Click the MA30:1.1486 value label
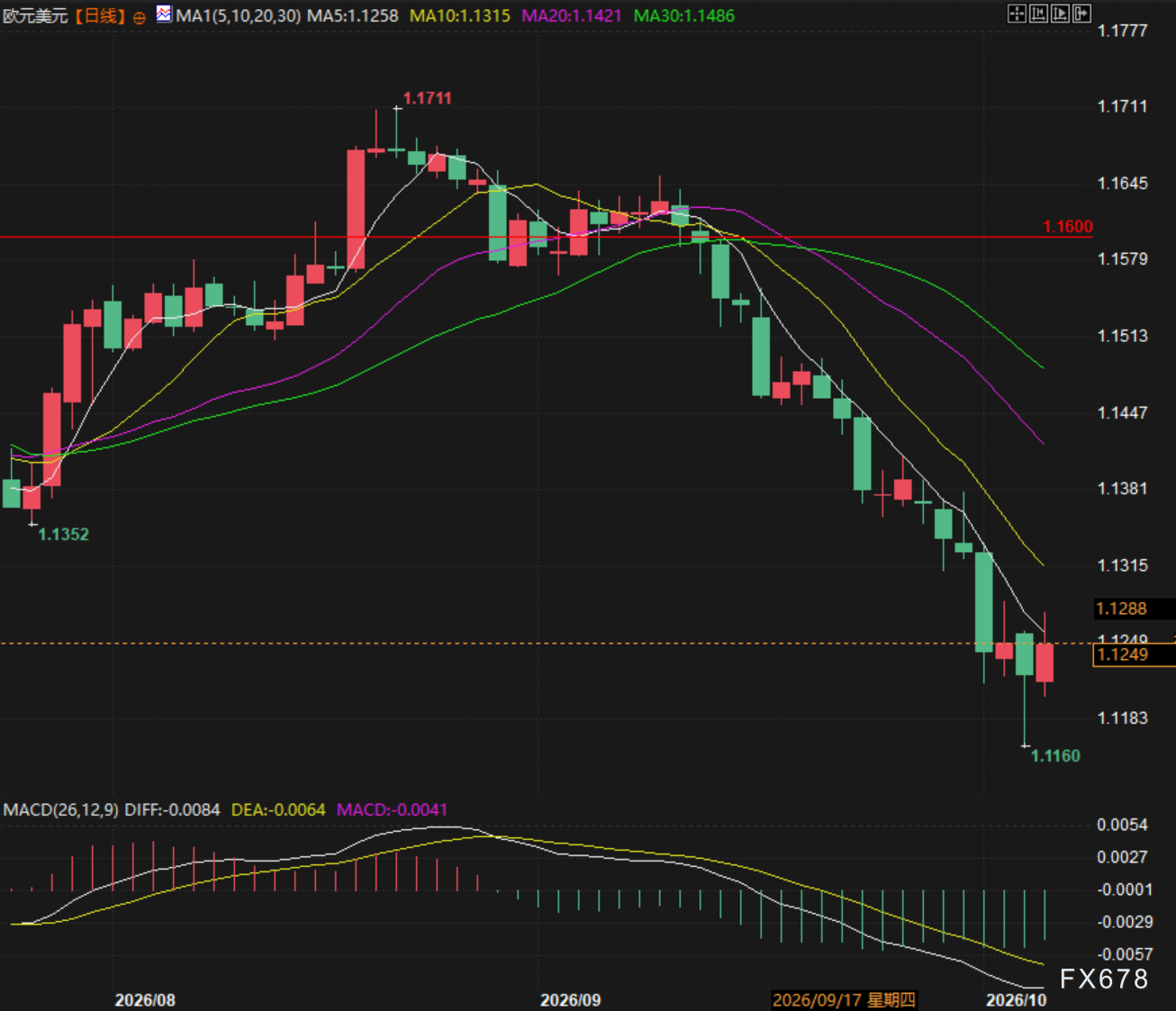1176x1011 pixels. pyautogui.click(x=683, y=16)
